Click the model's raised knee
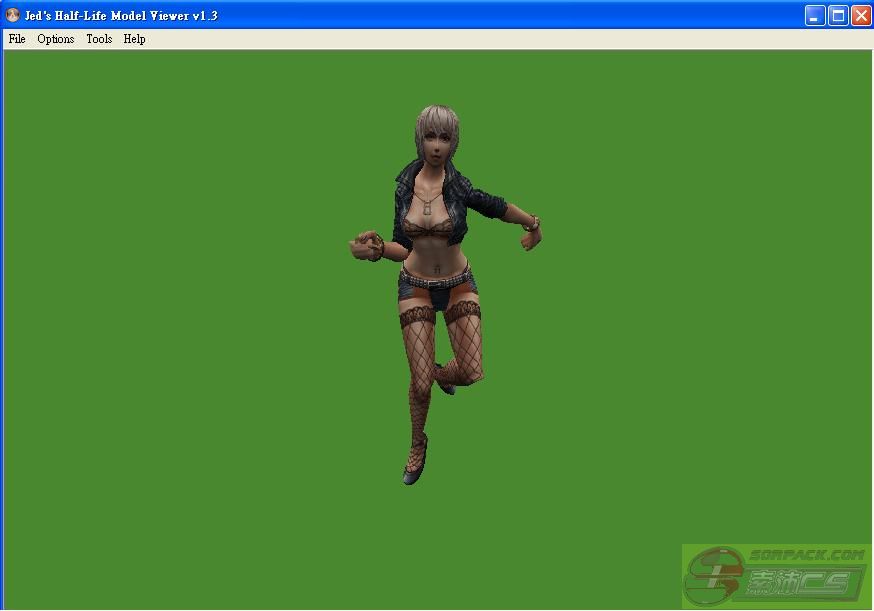Image resolution: width=874 pixels, height=611 pixels. click(x=472, y=372)
